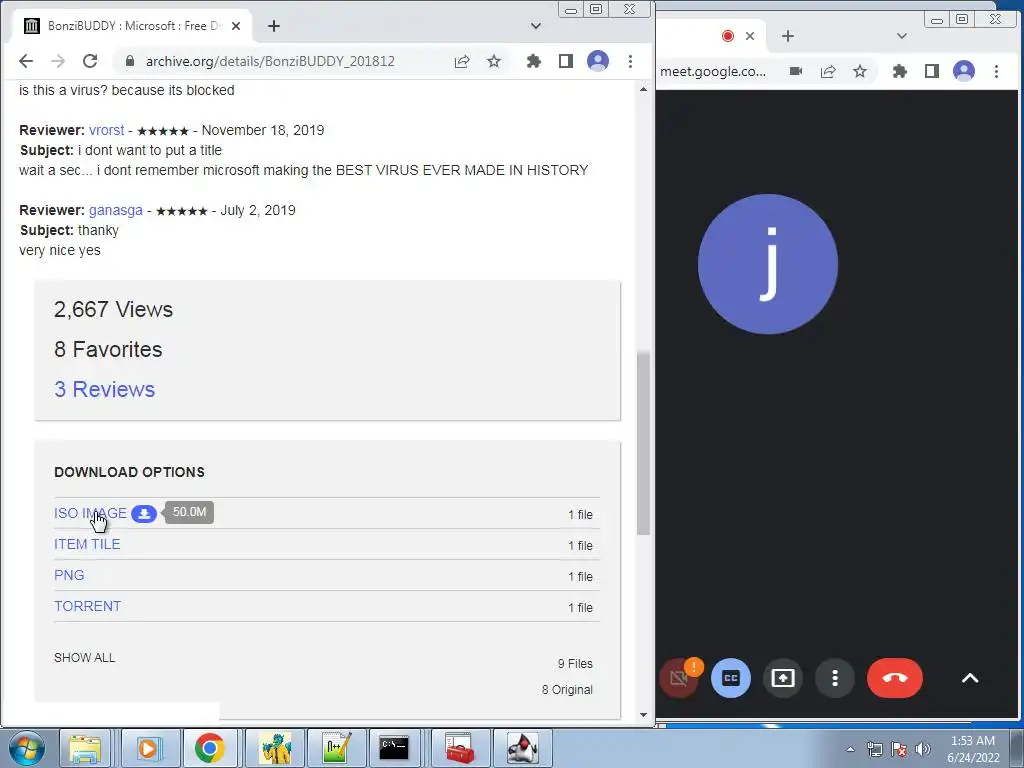The image size is (1024, 768).
Task: Open the red toolbox taskbar app
Action: [x=459, y=748]
